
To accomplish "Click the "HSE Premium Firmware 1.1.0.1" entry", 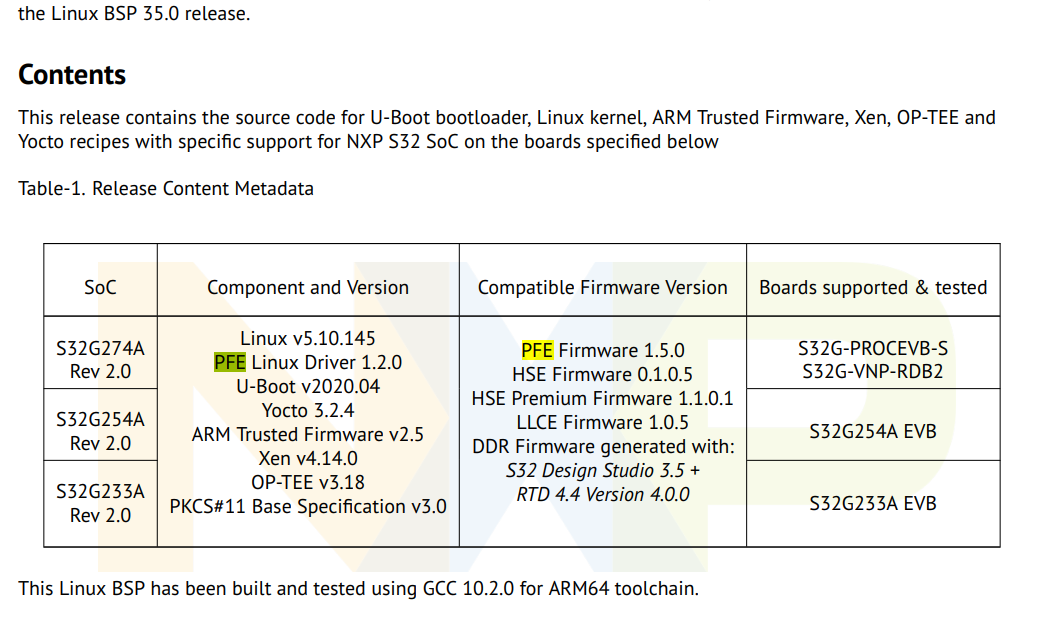I will pyautogui.click(x=602, y=398).
